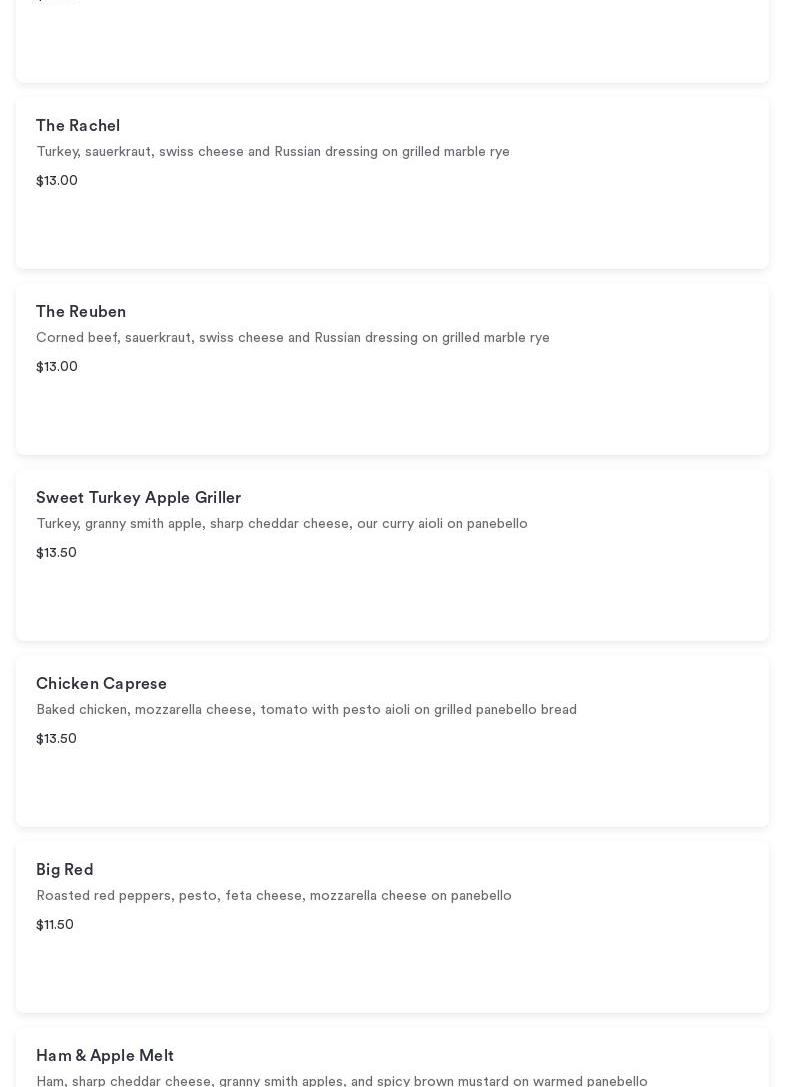Select the Ham & Apple Melt title
This screenshot has width=785, height=1087.
[x=105, y=1056]
